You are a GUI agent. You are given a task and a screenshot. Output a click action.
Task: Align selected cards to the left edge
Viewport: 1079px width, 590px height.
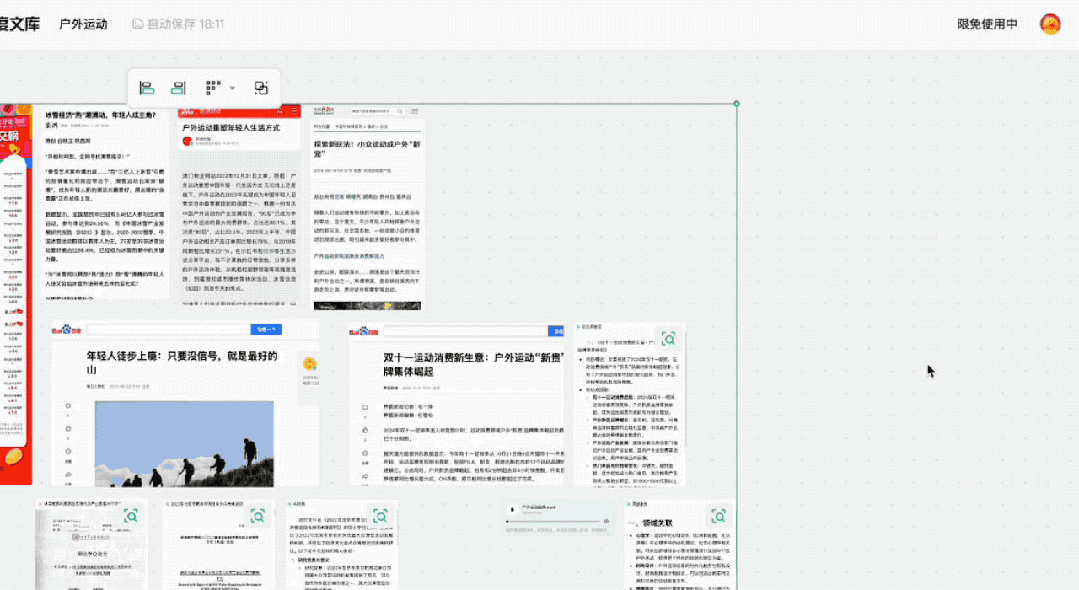(147, 88)
